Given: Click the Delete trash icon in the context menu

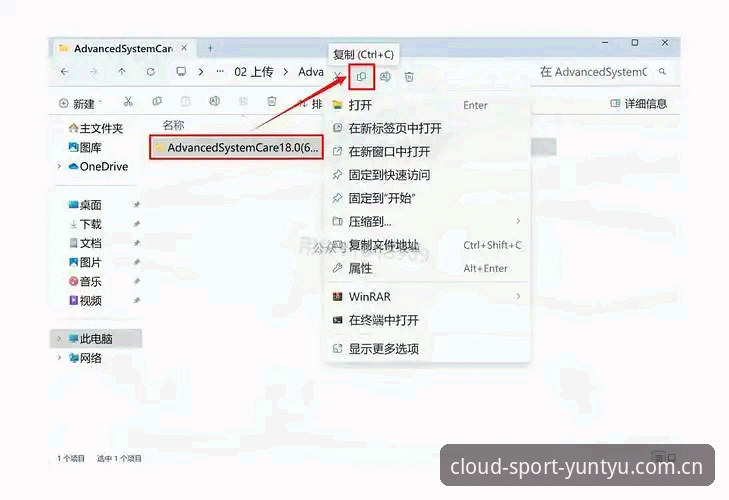Looking at the screenshot, I should tap(409, 77).
